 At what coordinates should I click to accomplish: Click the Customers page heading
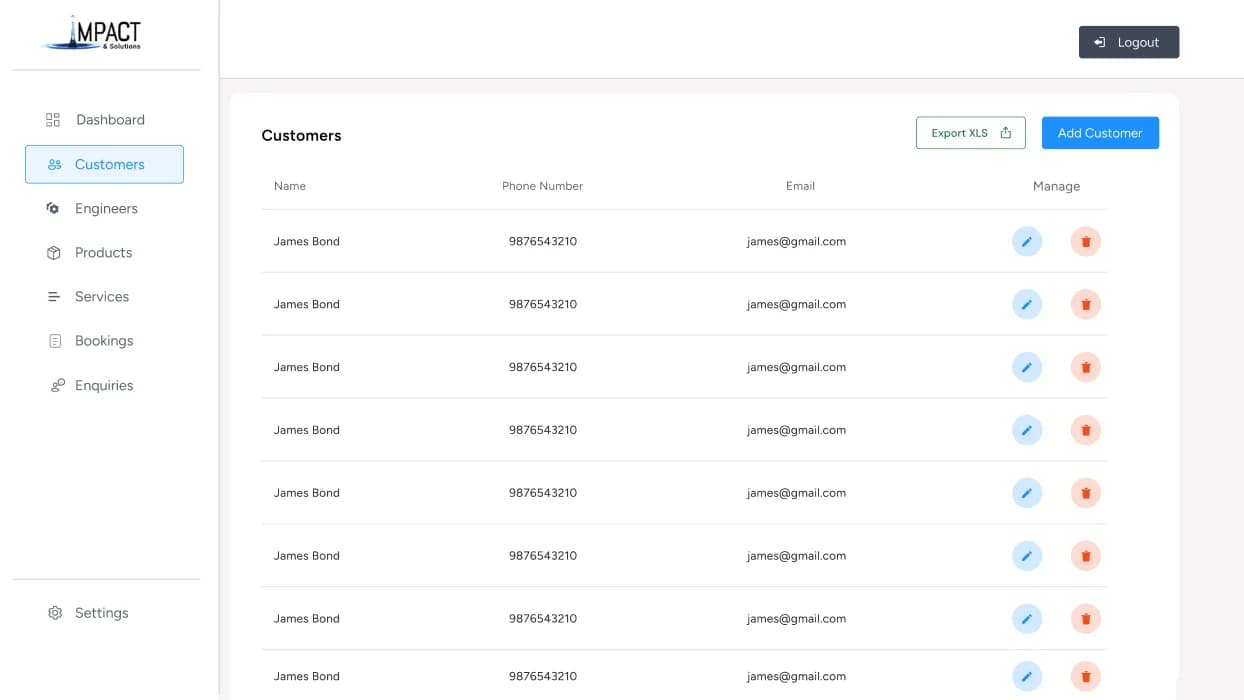click(301, 135)
